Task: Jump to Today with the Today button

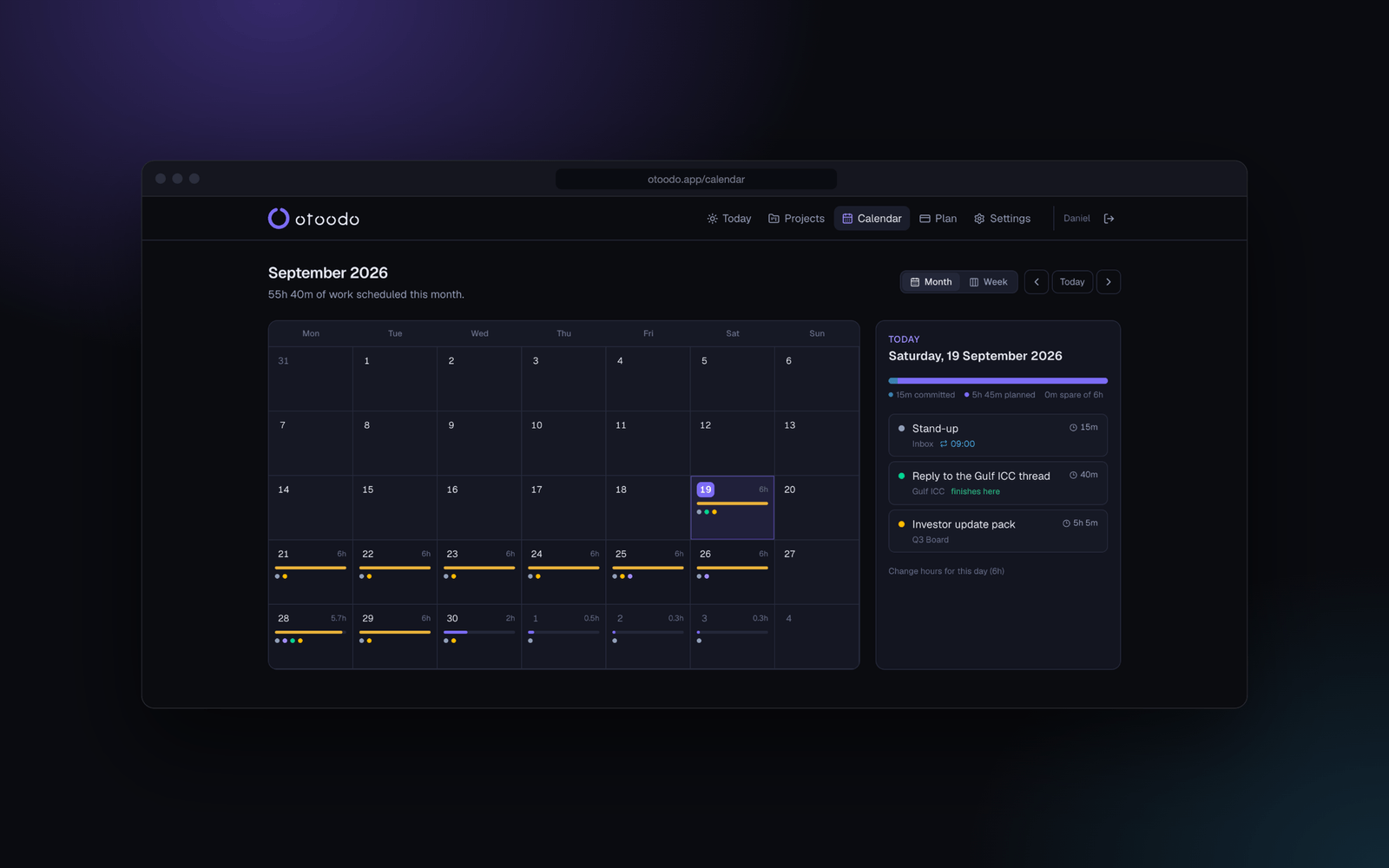Action: click(x=1072, y=282)
